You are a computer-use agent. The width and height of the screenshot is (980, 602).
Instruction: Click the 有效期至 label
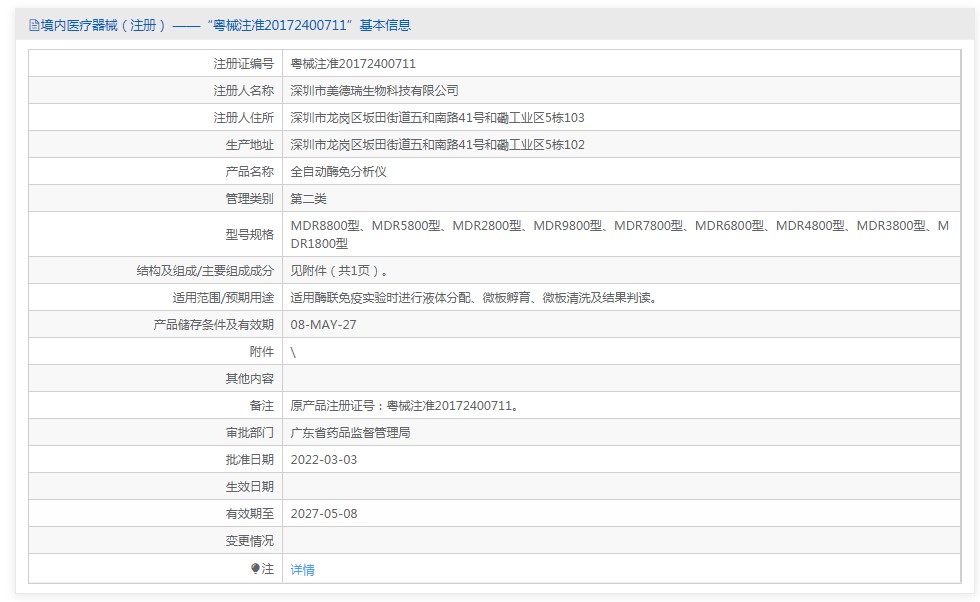(249, 513)
